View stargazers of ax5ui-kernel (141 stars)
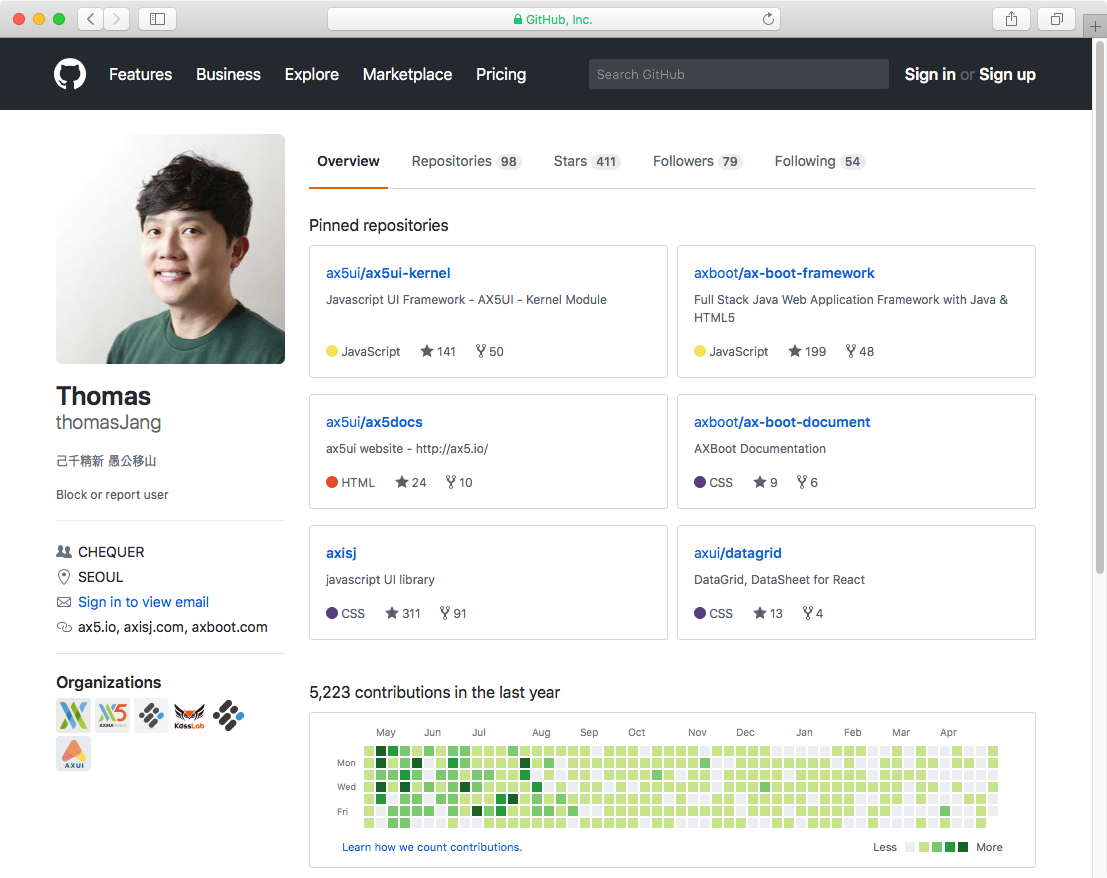The image size is (1107, 878). (x=438, y=351)
